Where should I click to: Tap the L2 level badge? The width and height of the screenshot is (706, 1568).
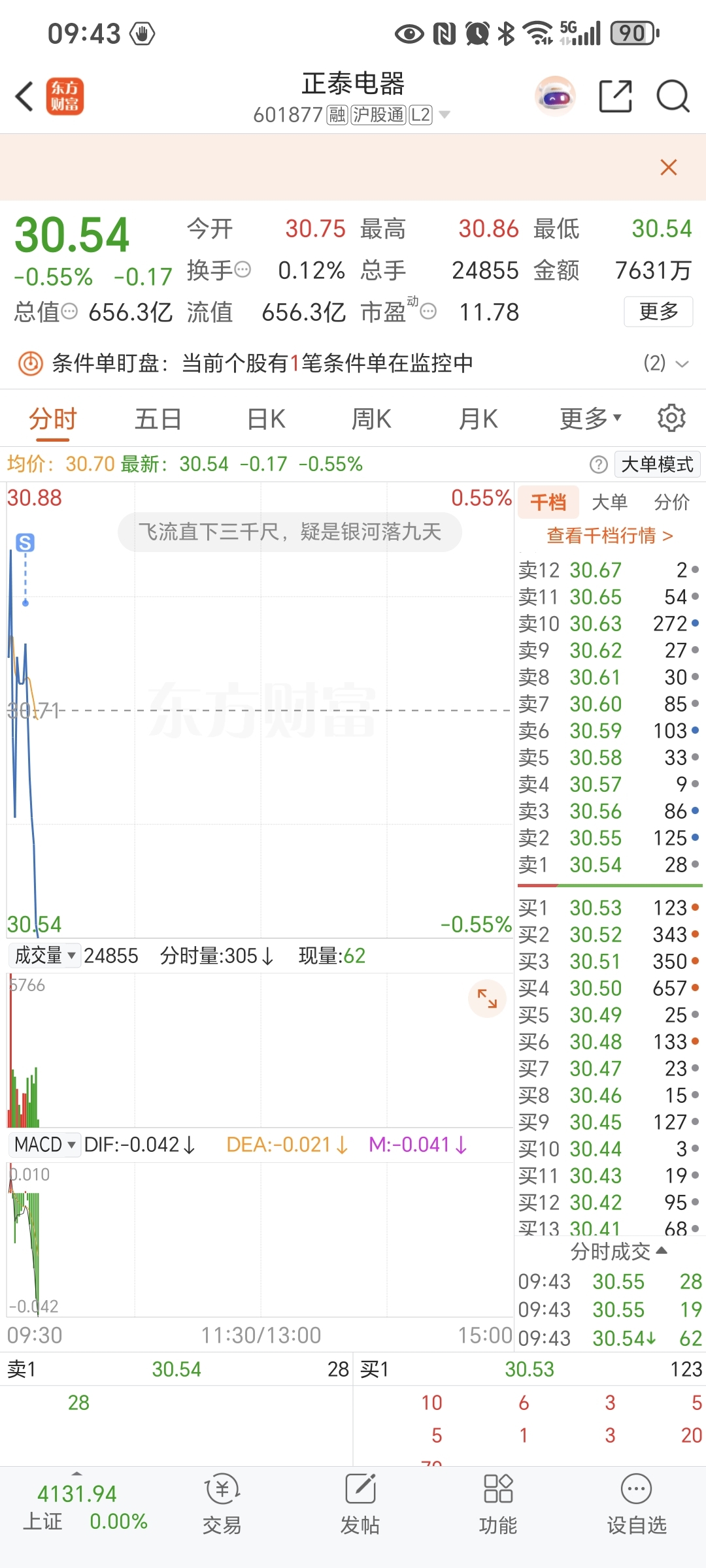(x=420, y=115)
